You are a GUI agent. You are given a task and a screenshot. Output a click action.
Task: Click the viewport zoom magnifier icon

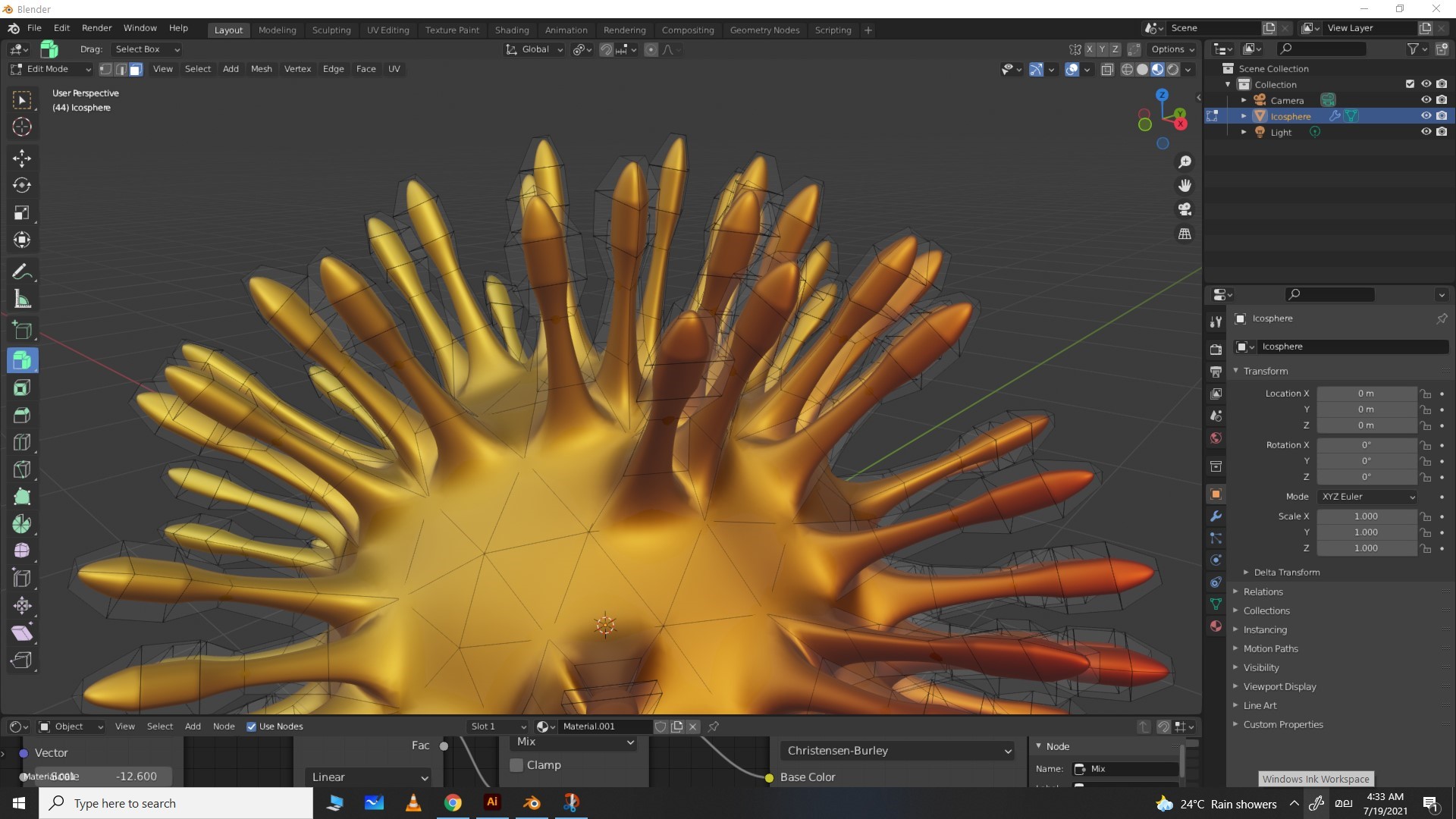tap(1185, 162)
